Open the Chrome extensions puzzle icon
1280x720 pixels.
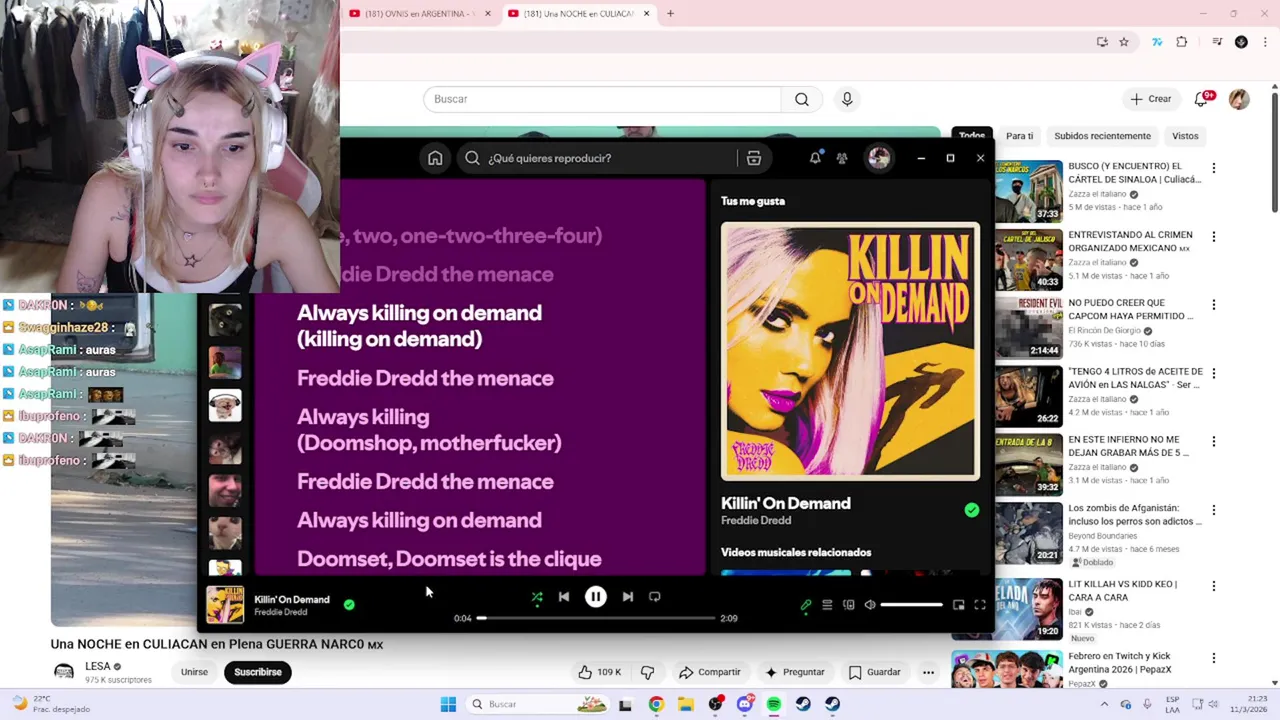pyautogui.click(x=1182, y=42)
